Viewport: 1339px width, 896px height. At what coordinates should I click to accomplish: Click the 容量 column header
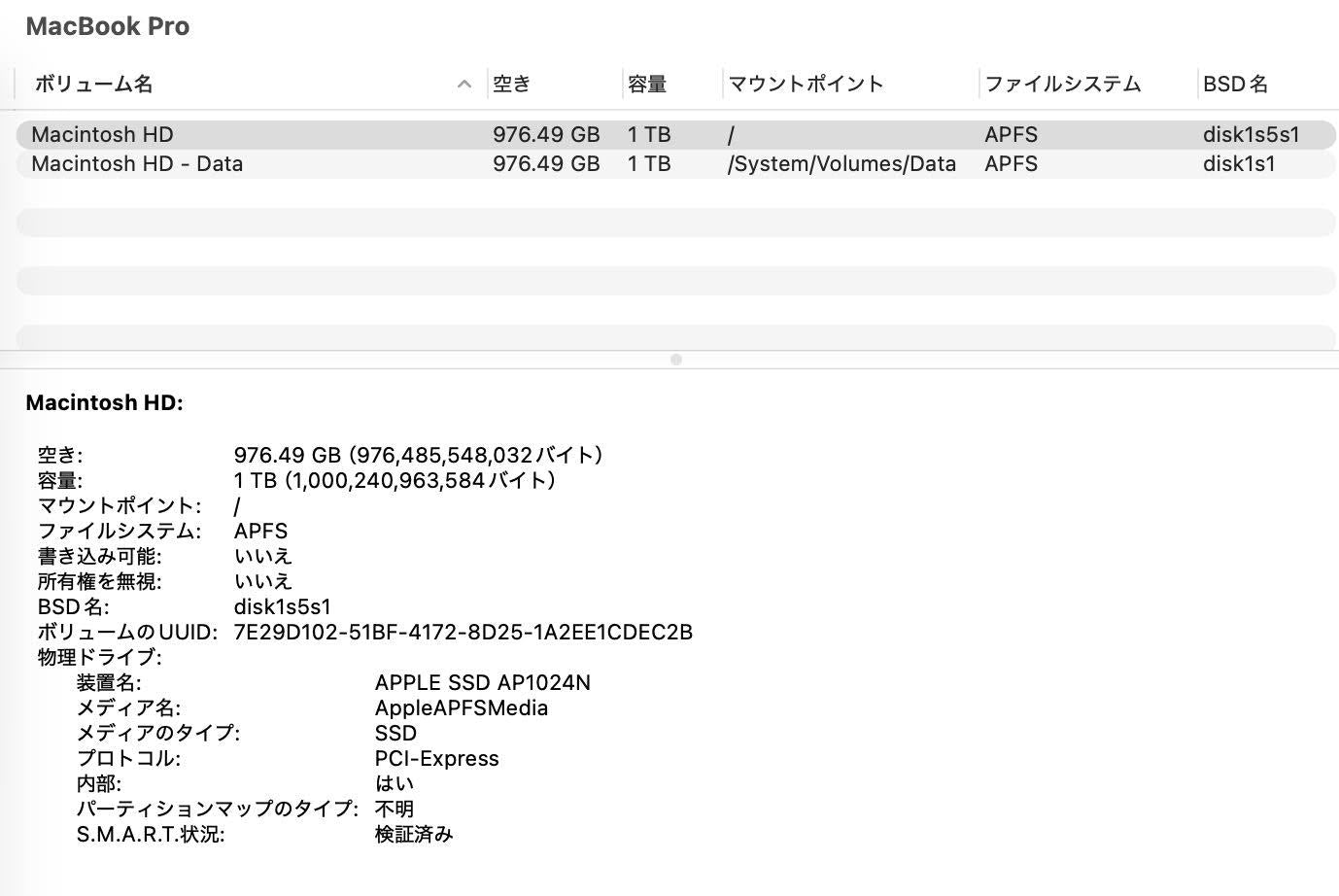pos(647,85)
